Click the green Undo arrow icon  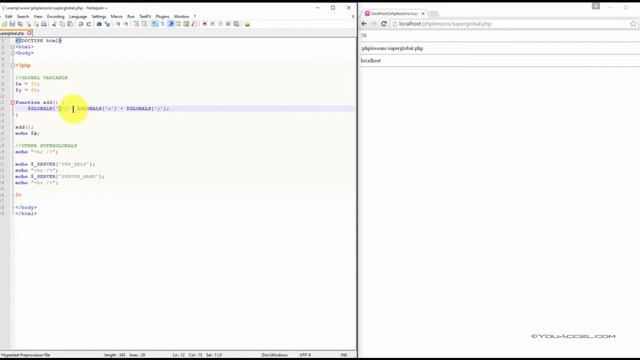pos(80,24)
